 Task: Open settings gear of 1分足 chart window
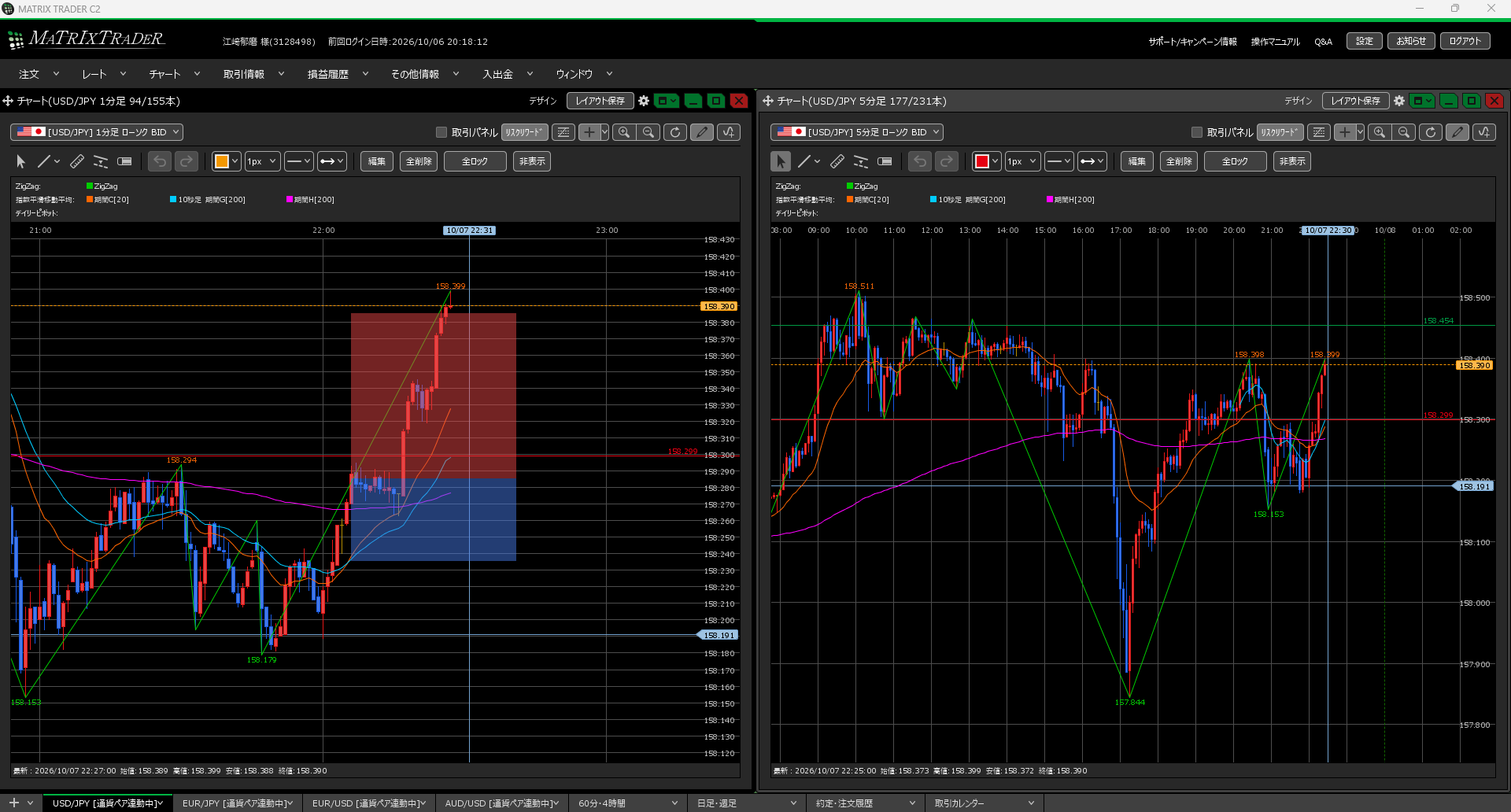pyautogui.click(x=644, y=101)
